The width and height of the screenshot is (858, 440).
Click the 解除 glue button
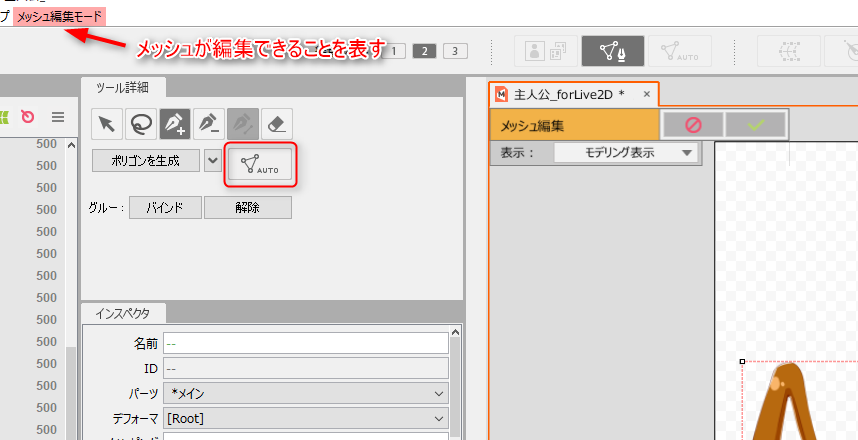point(248,208)
